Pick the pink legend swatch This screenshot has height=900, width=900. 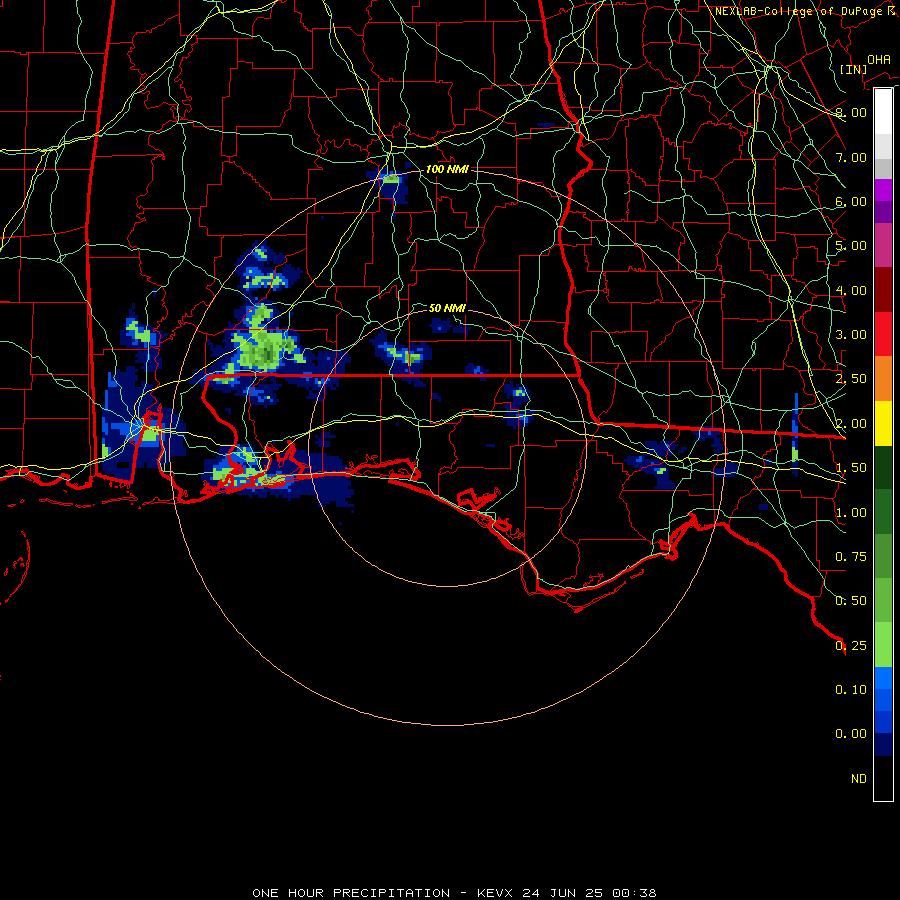[x=883, y=246]
